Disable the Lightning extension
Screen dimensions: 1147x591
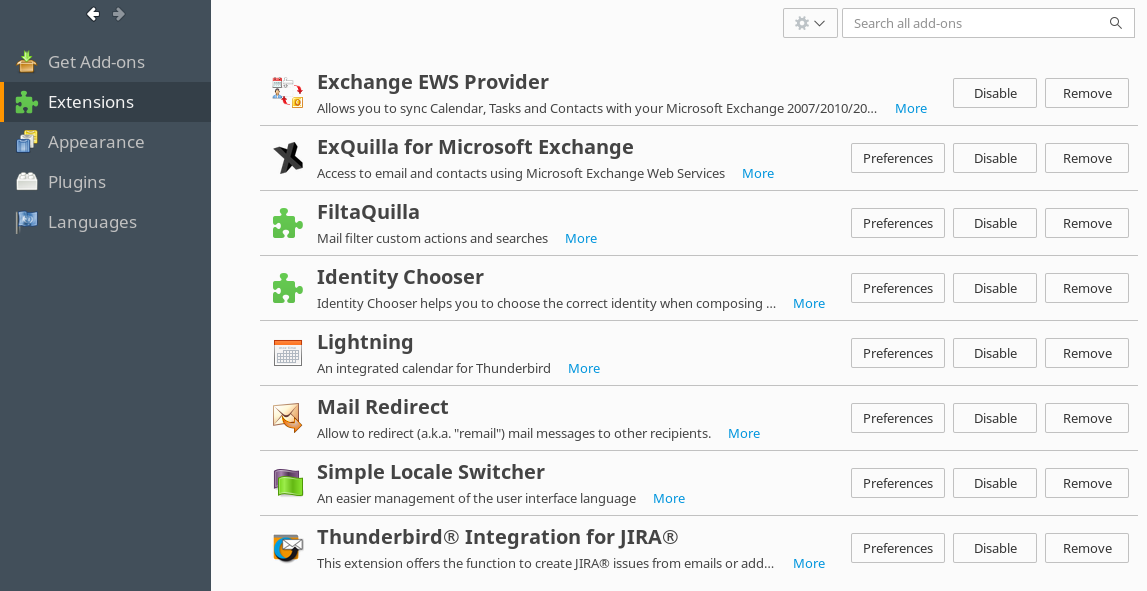tap(995, 353)
